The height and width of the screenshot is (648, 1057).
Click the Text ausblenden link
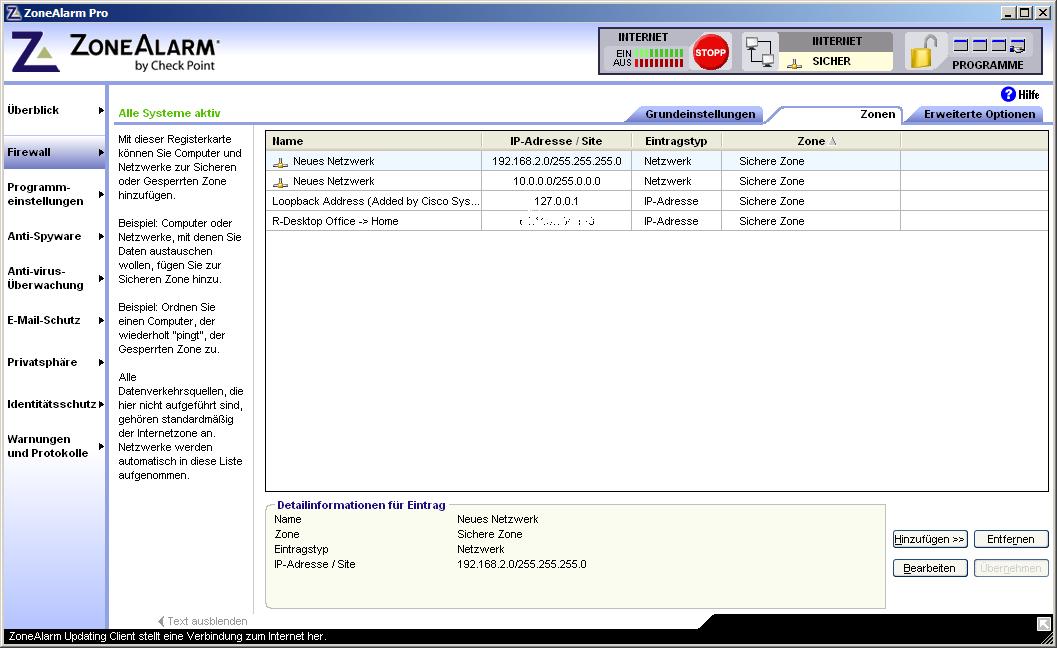(x=203, y=621)
